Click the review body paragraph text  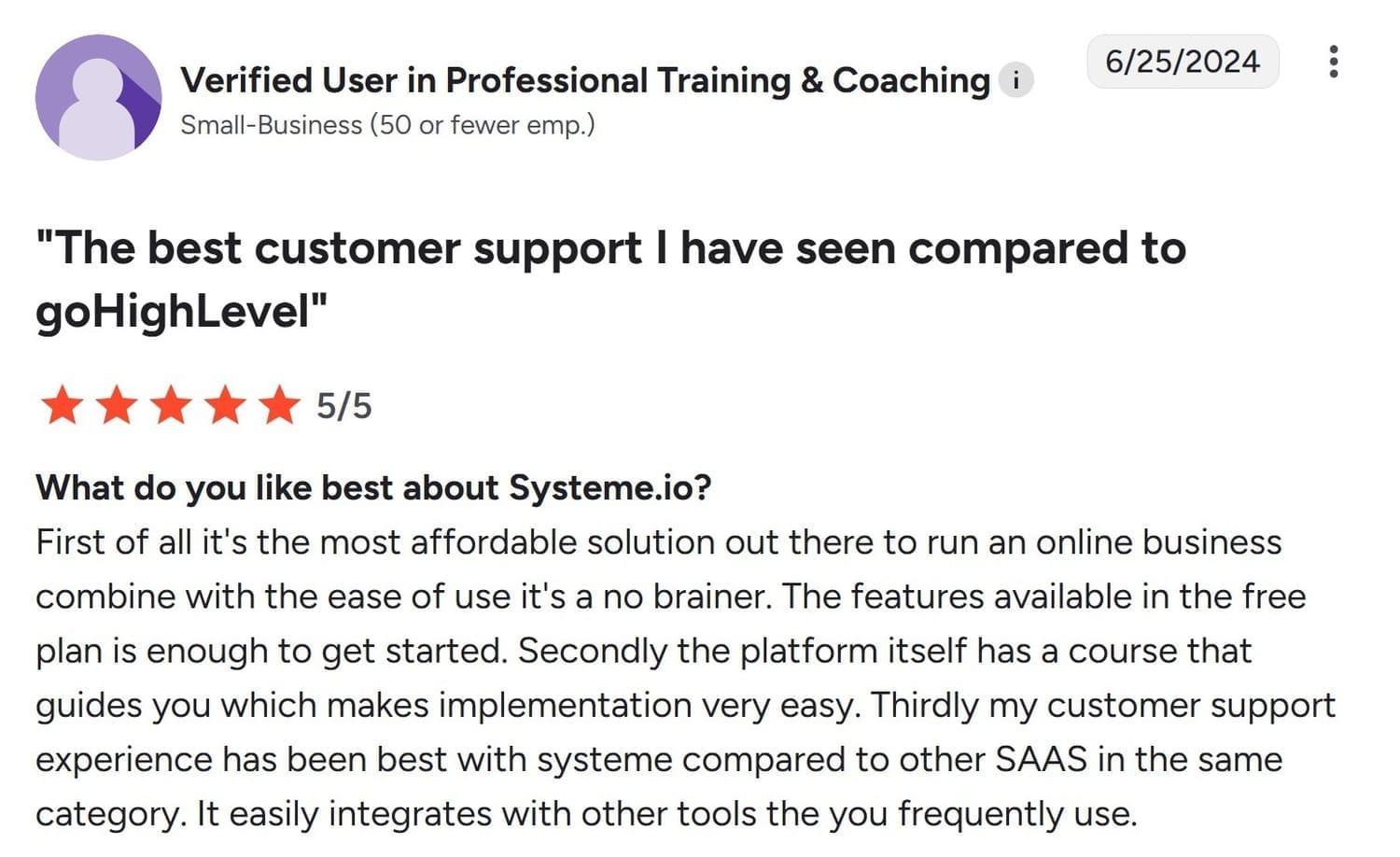click(653, 677)
